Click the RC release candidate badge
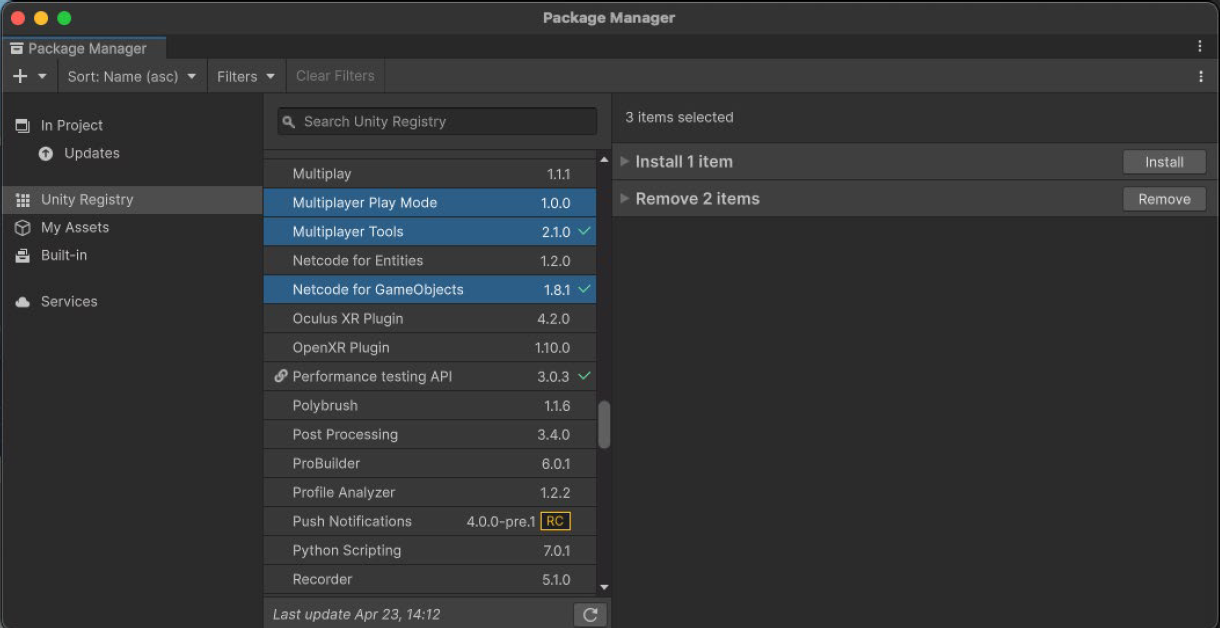Image resolution: width=1223 pixels, height=628 pixels. coord(555,521)
